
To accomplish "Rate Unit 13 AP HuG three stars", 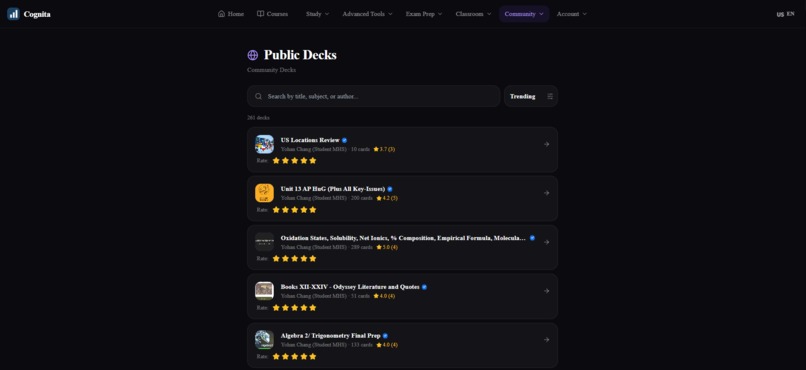I will tap(295, 210).
